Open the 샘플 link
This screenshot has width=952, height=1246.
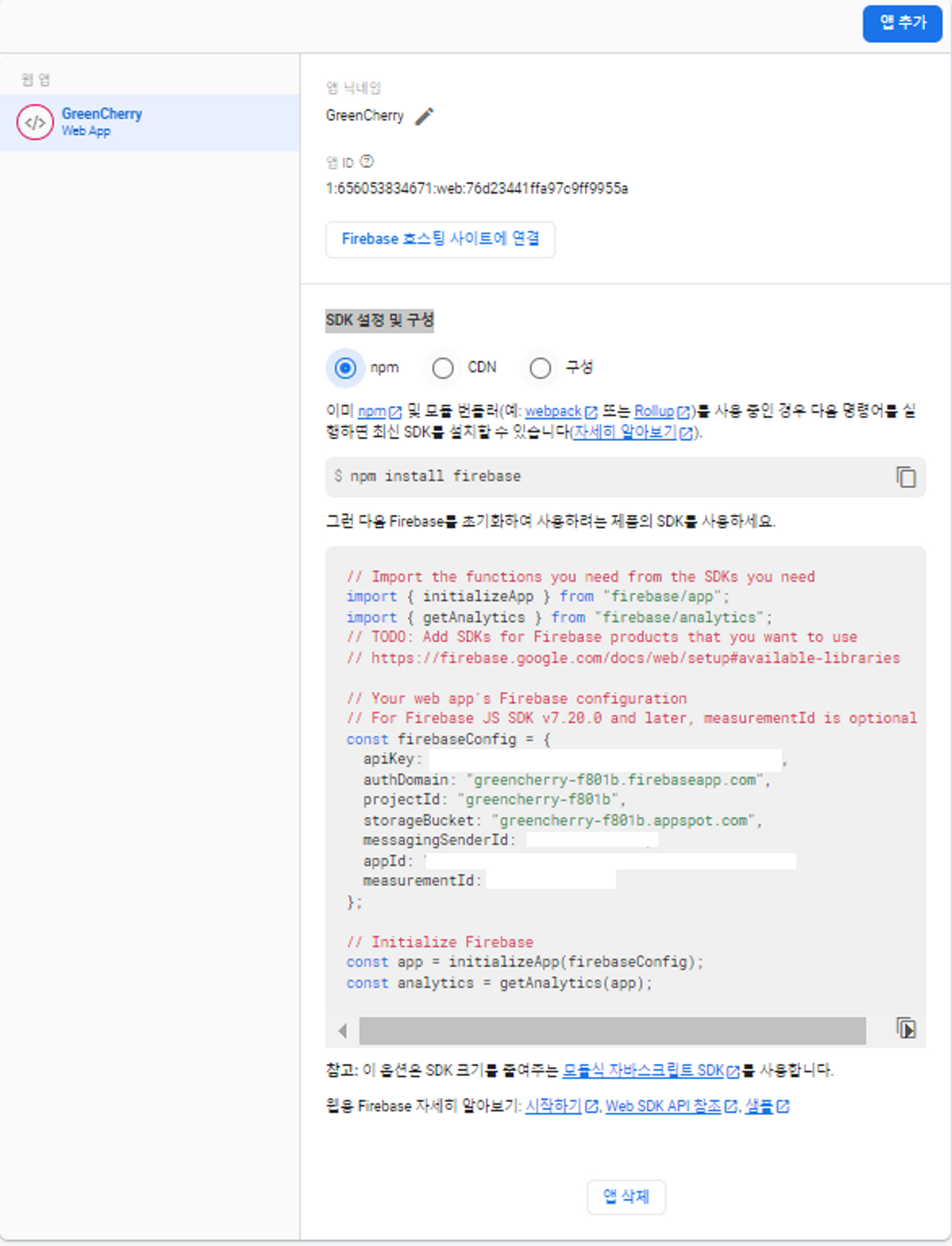pyautogui.click(x=760, y=1106)
